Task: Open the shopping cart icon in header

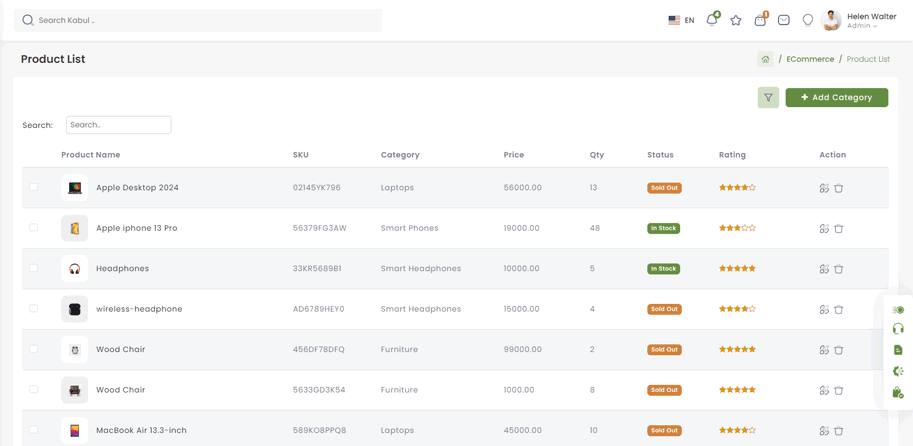Action: click(760, 20)
